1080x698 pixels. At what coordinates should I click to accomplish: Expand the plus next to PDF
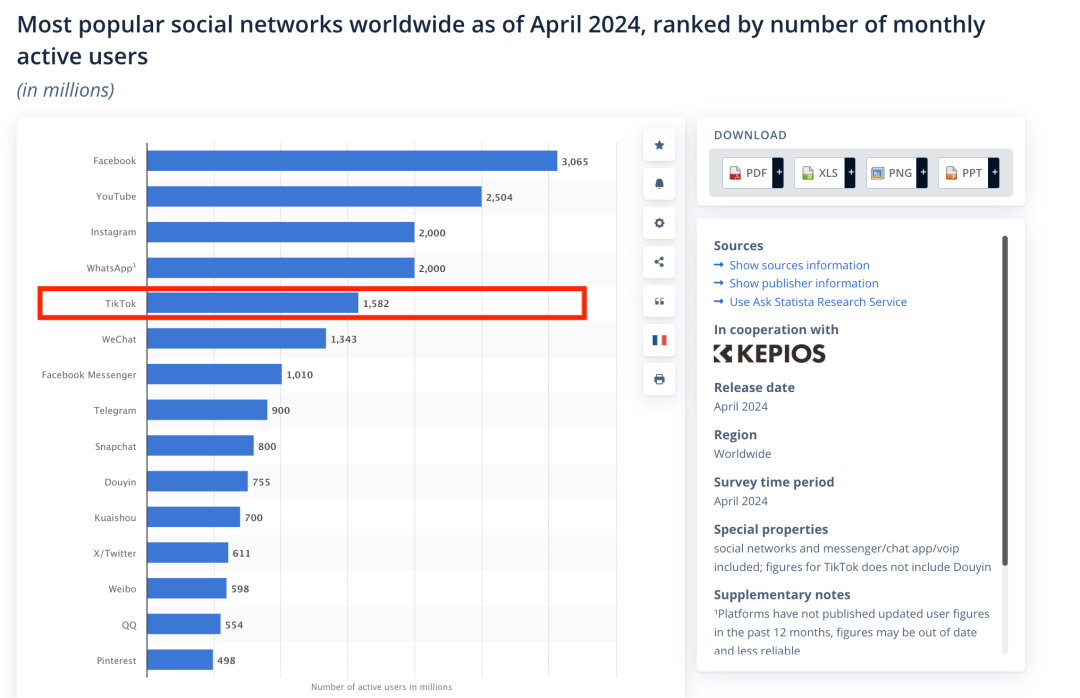point(778,173)
